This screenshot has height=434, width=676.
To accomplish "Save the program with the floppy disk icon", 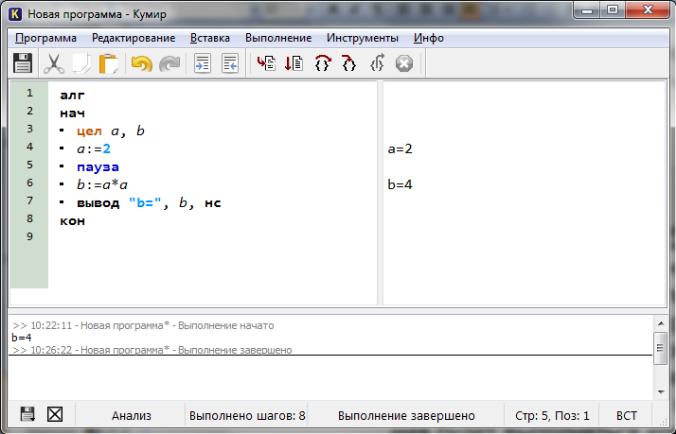I will coord(22,63).
